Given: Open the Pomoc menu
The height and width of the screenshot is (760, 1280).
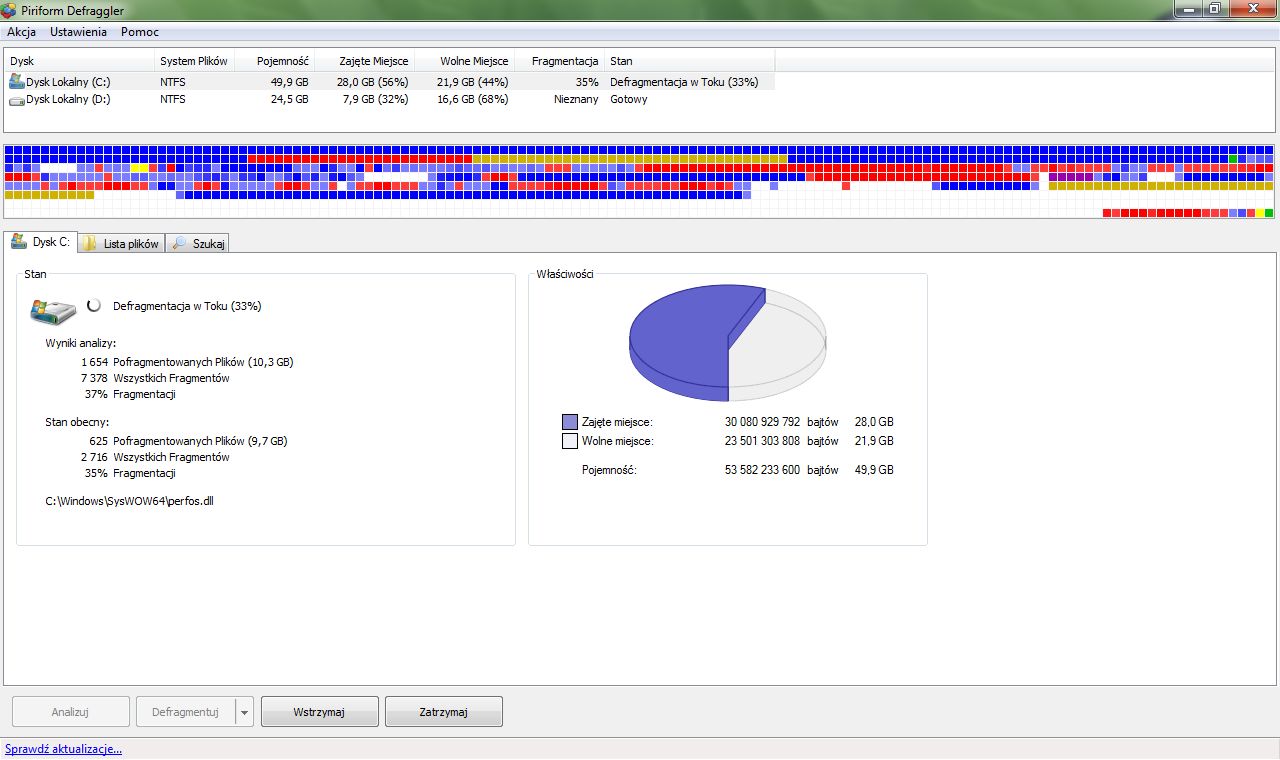Looking at the screenshot, I should coord(139,31).
